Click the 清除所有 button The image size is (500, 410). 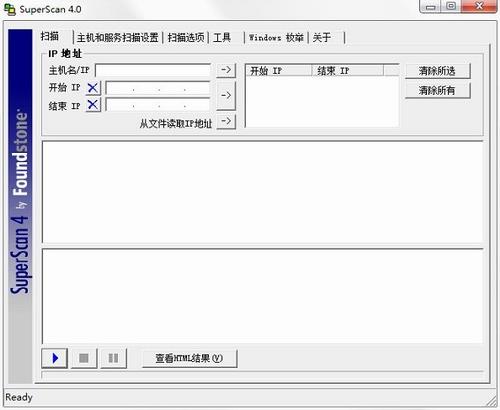(437, 90)
